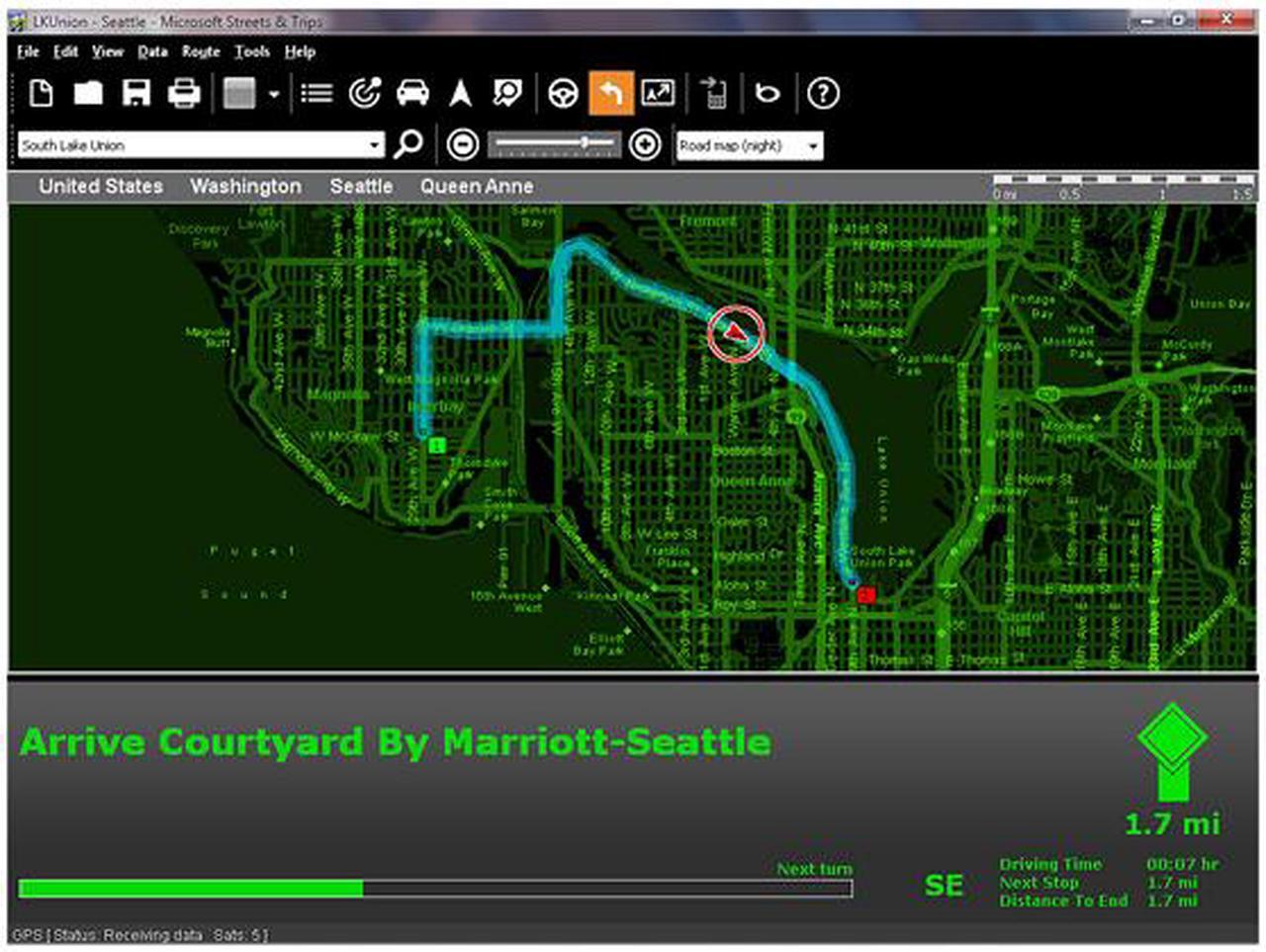The image size is (1266, 952).
Task: Click the map distance scale bar
Action: (1123, 187)
